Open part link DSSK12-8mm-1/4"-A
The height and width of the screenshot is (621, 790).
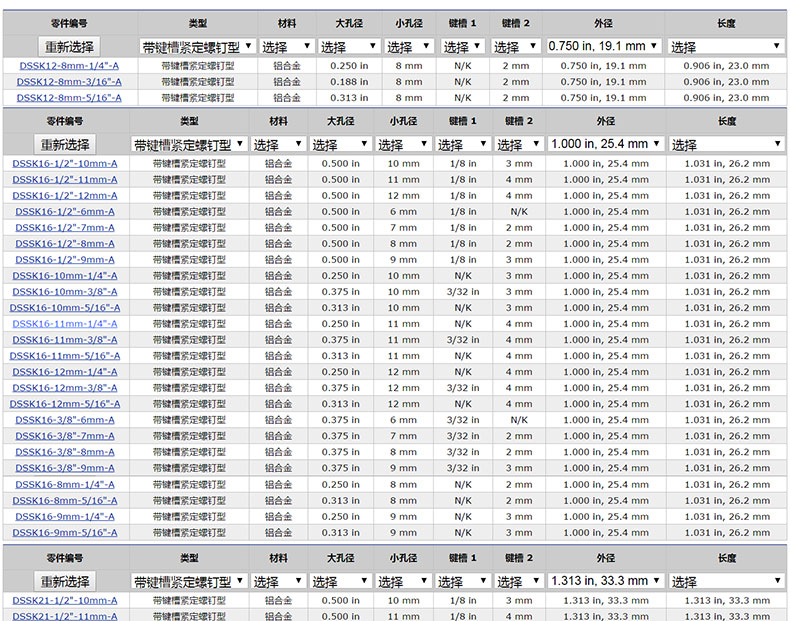click(x=69, y=66)
